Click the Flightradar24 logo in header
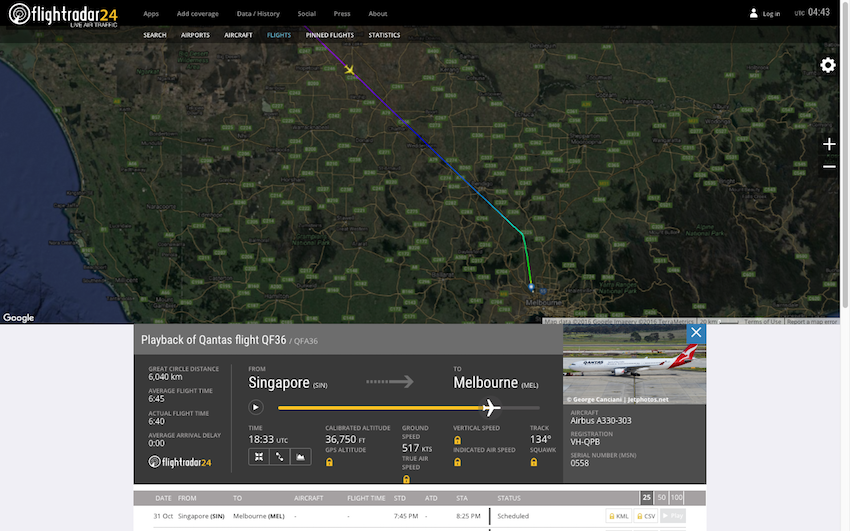Viewport: 850px width, 531px height. [63, 14]
